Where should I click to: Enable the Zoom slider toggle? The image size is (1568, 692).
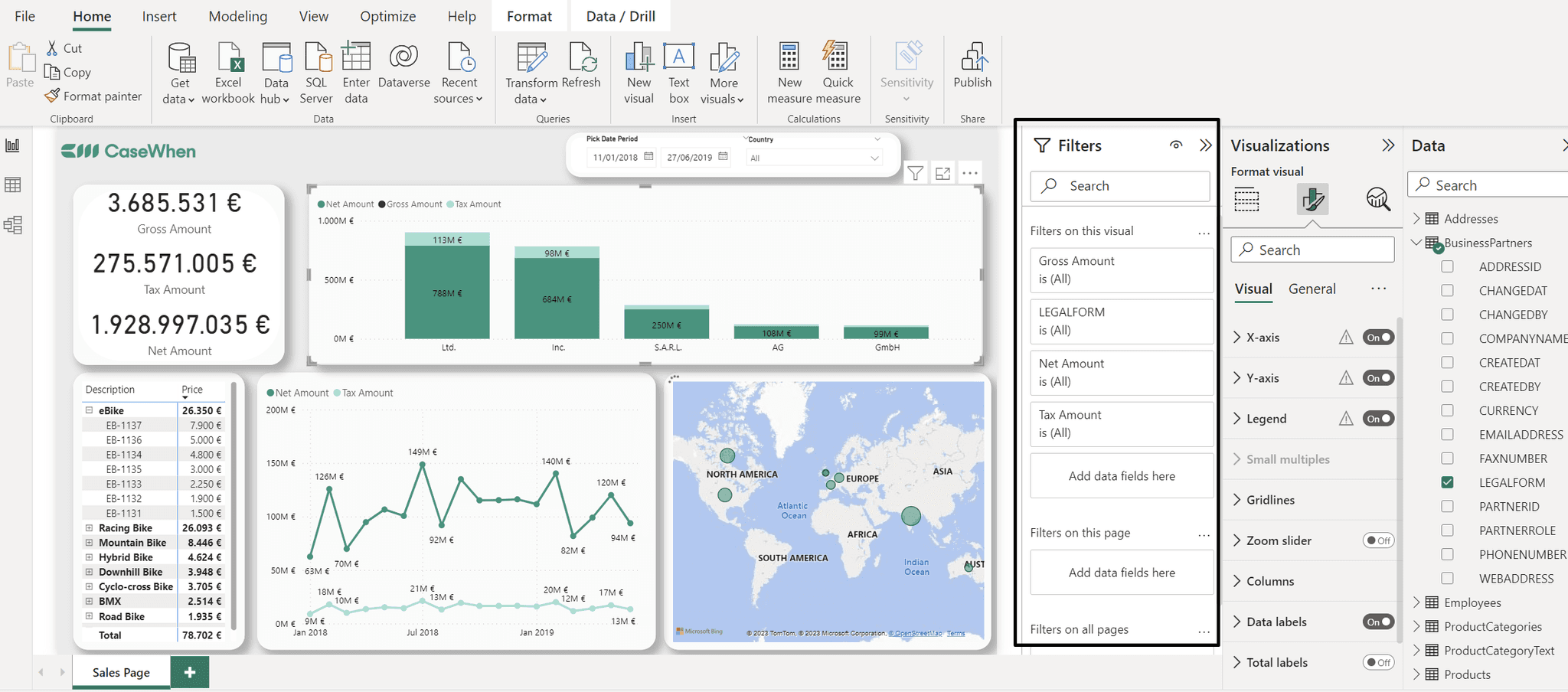coord(1378,540)
